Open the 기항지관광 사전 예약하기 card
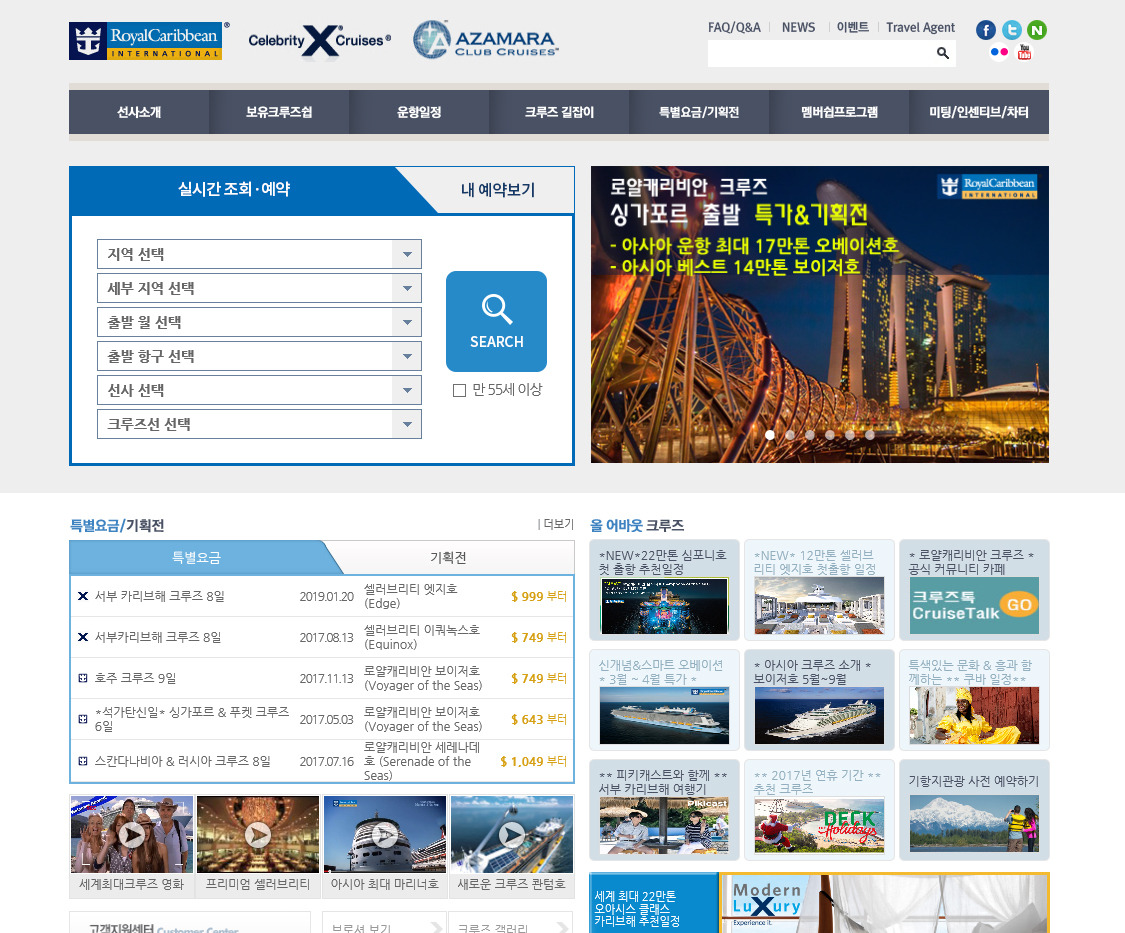This screenshot has height=933, width=1125. (974, 810)
